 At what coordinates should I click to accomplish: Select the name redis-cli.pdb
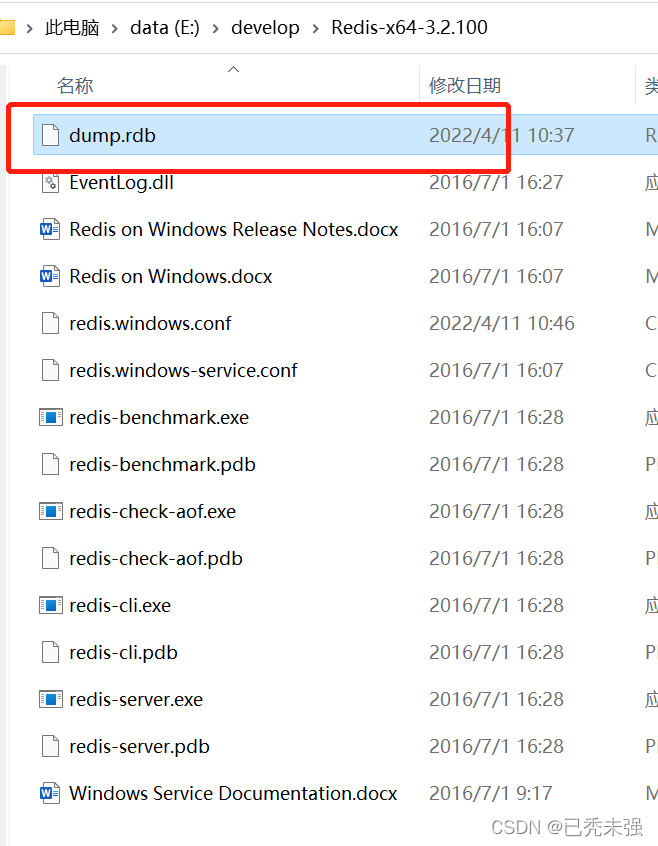[x=123, y=652]
